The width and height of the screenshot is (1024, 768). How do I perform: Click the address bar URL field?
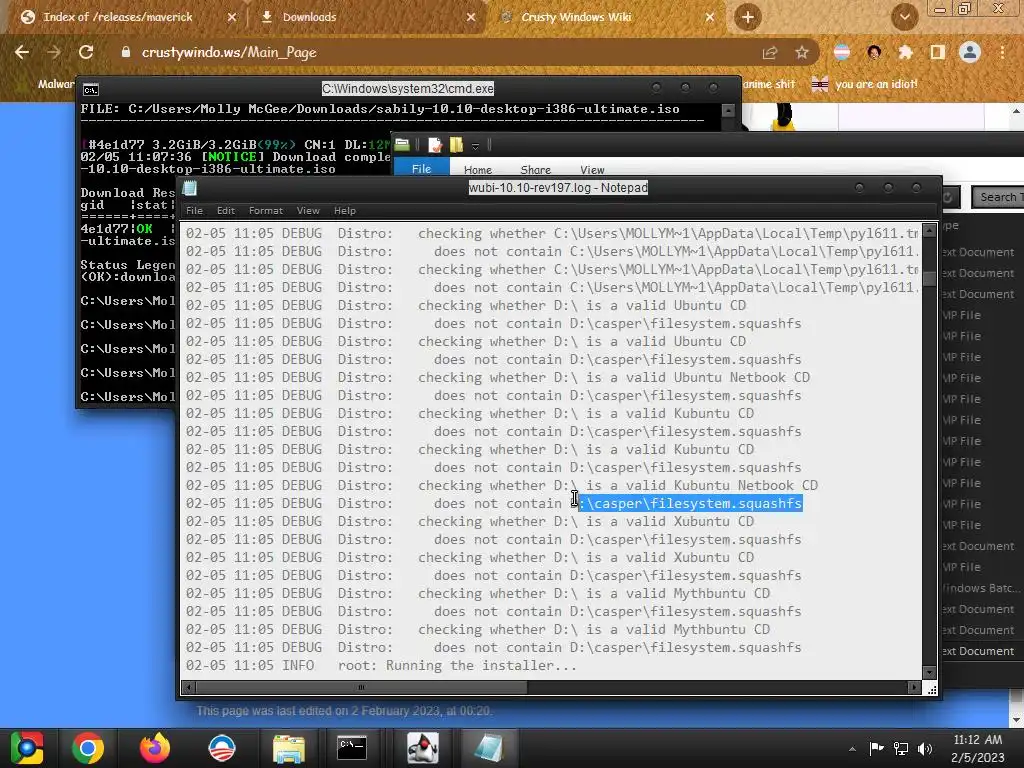tap(431, 52)
